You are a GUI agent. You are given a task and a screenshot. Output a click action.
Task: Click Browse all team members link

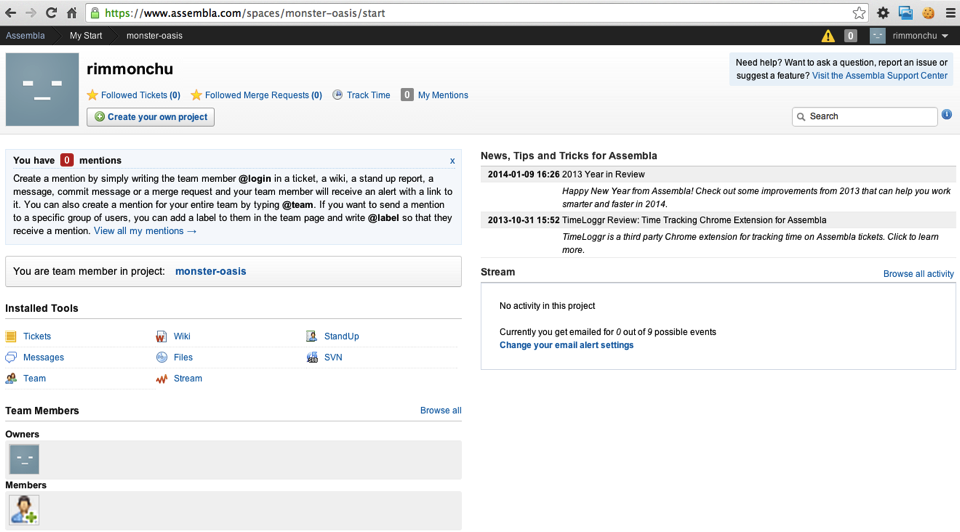(x=441, y=410)
